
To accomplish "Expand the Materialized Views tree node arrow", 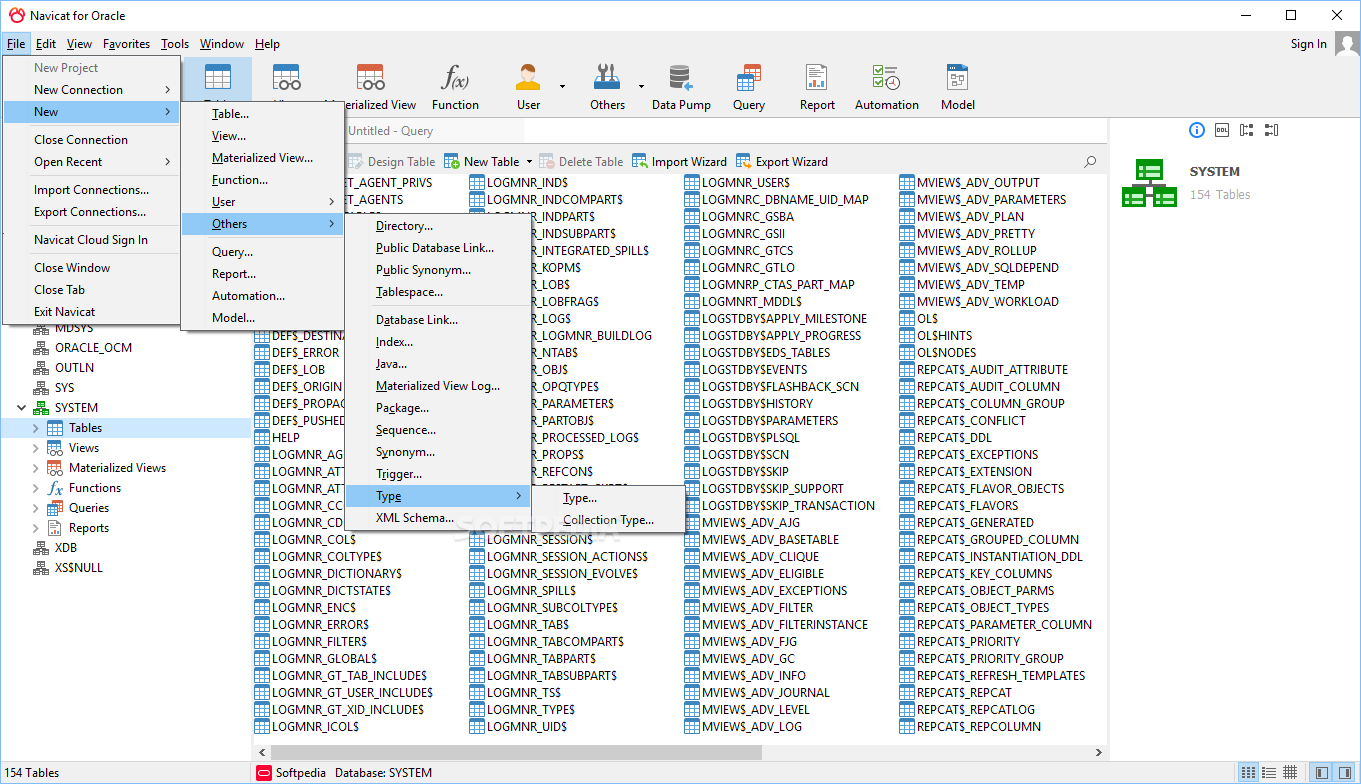I will [36, 468].
